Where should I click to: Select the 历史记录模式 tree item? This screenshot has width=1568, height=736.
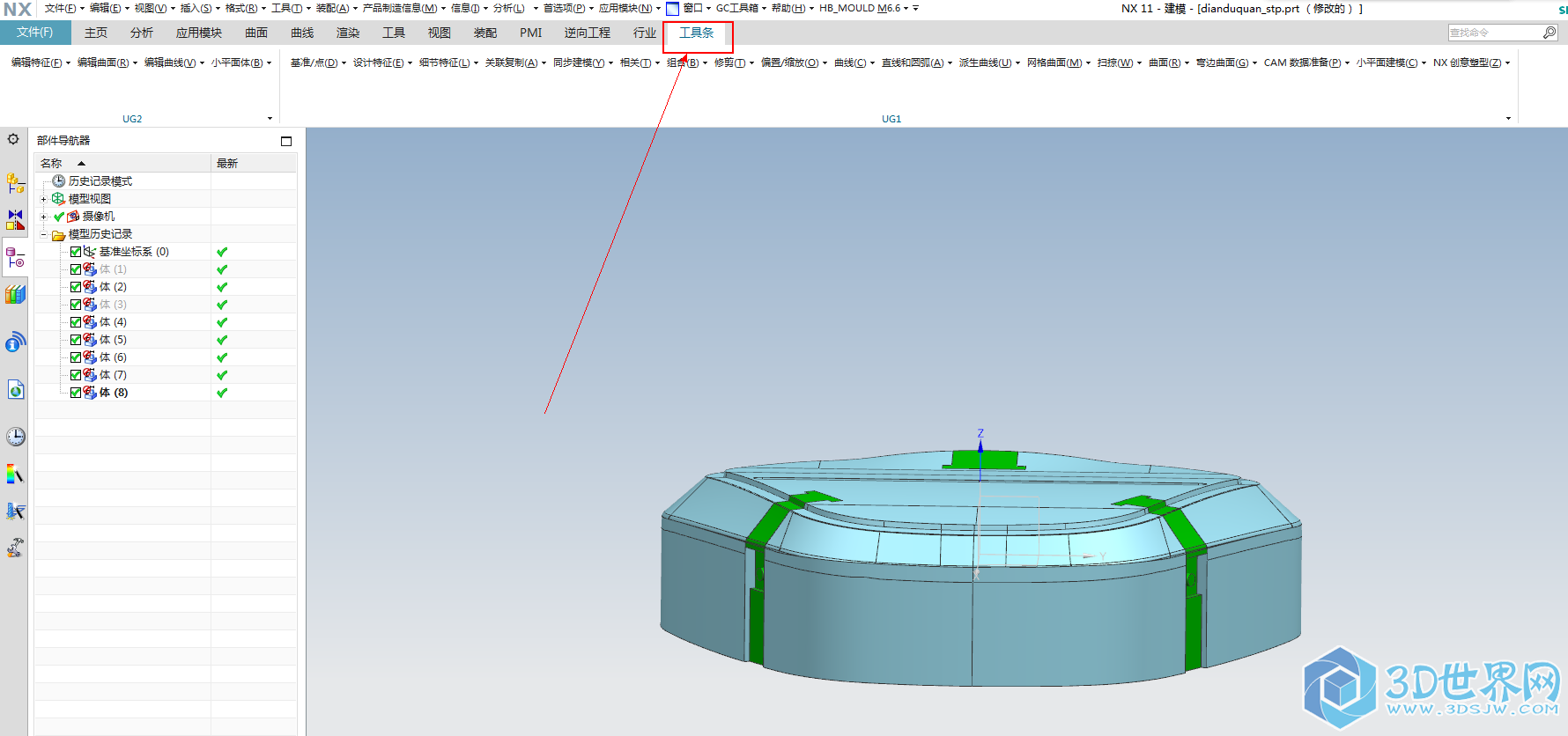tap(100, 181)
